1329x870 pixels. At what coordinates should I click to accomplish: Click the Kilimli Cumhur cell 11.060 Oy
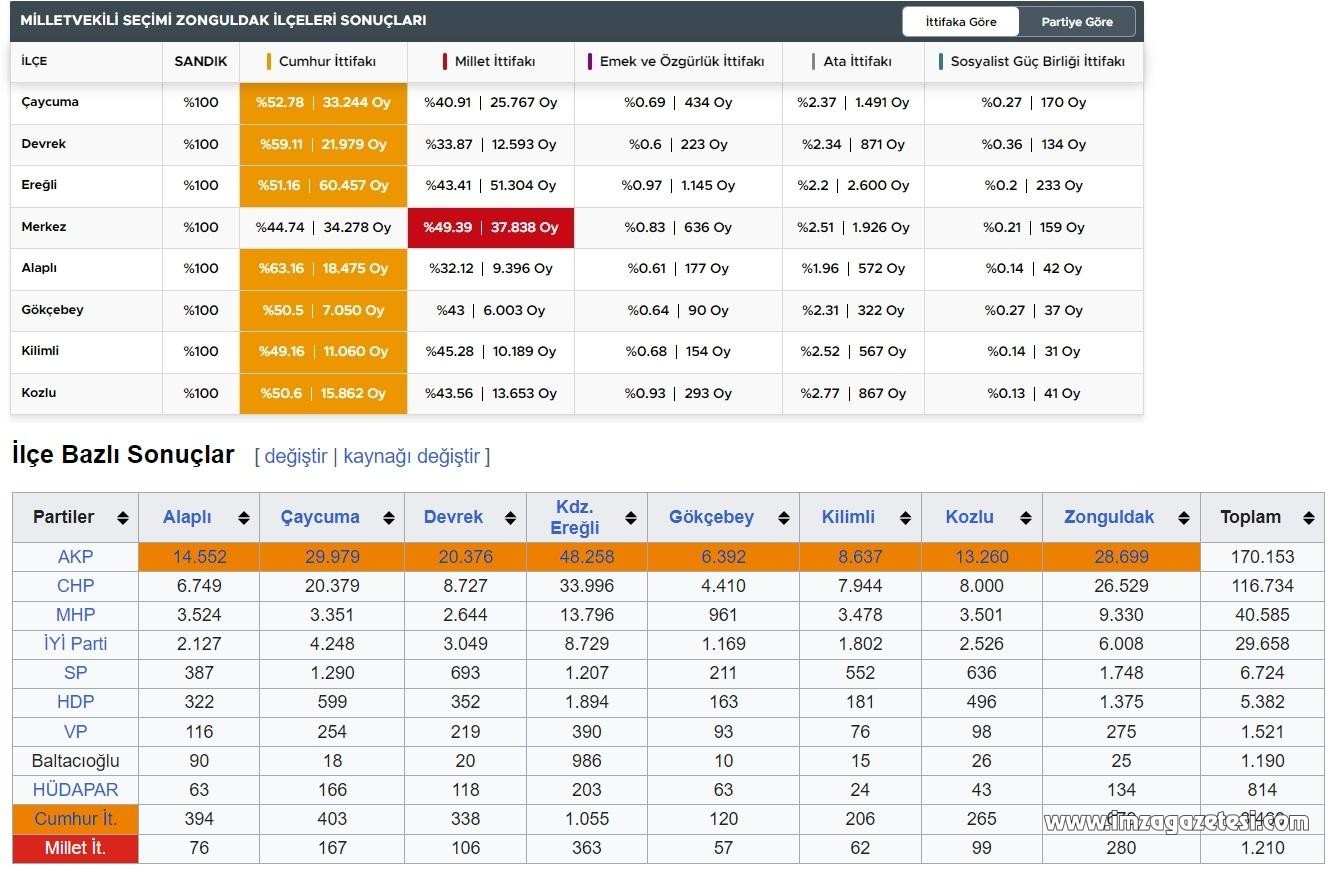pyautogui.click(x=354, y=351)
